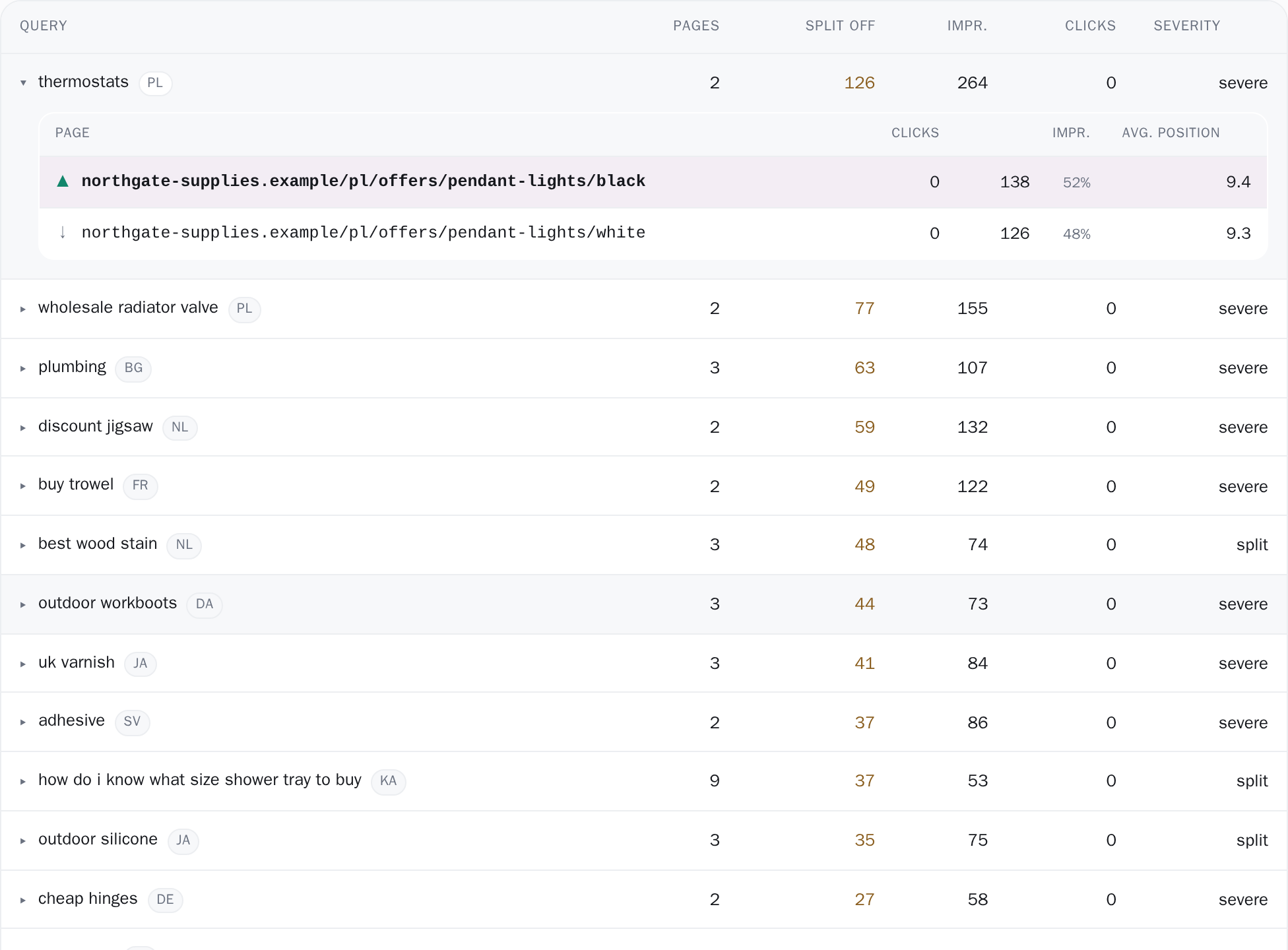The height and width of the screenshot is (950, 1288).
Task: Expand the uk varnish row
Action: point(23,664)
